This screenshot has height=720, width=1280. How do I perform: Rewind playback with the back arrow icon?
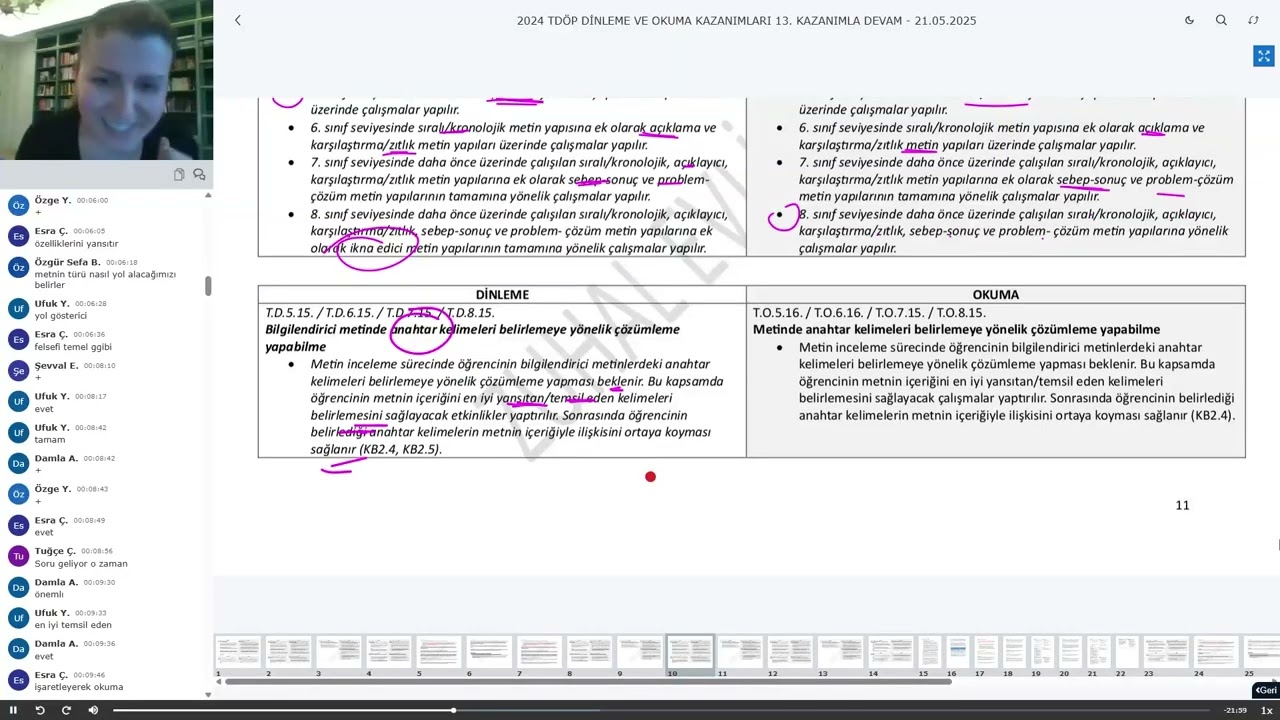click(40, 710)
